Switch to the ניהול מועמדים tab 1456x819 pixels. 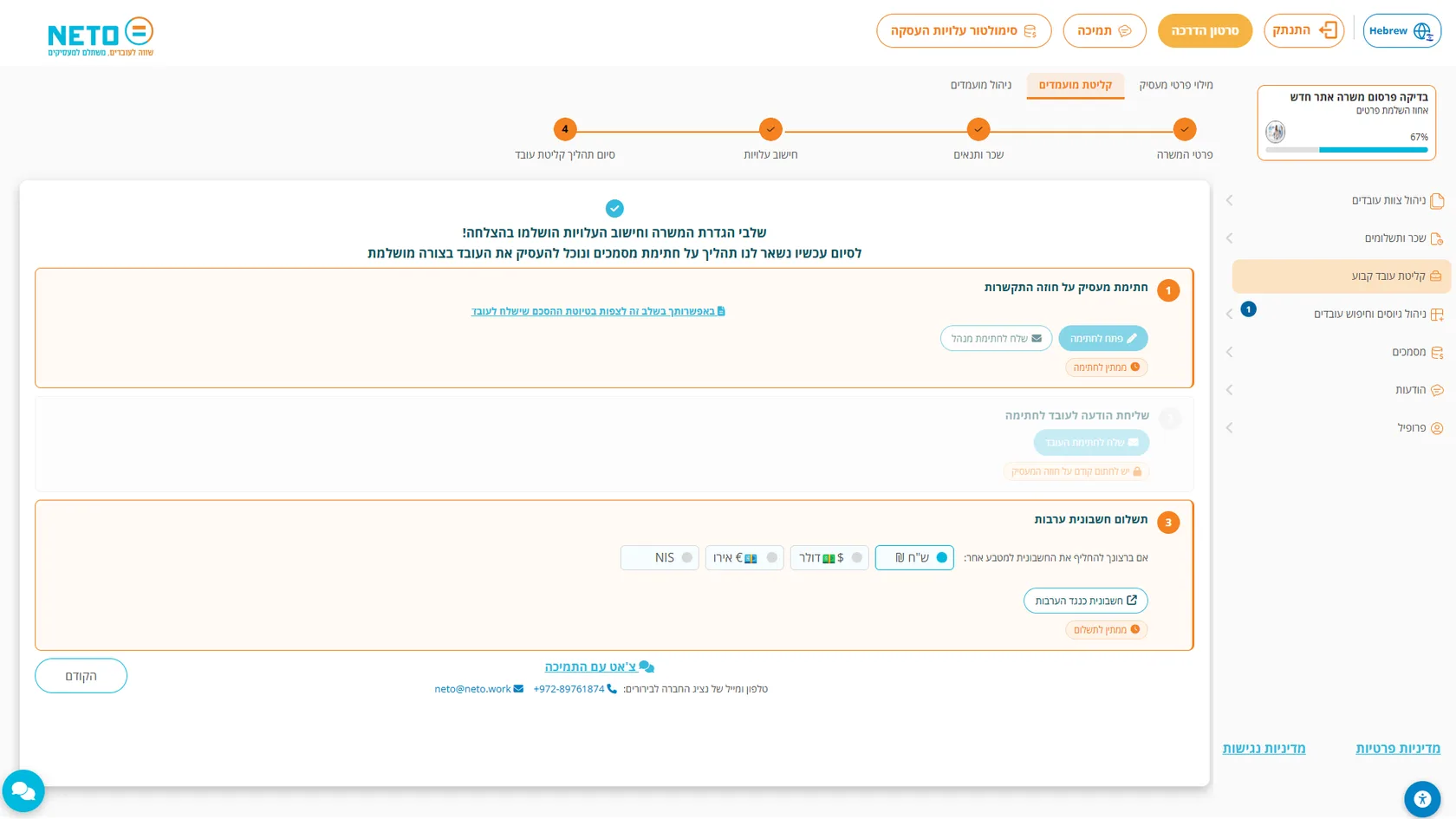click(981, 85)
